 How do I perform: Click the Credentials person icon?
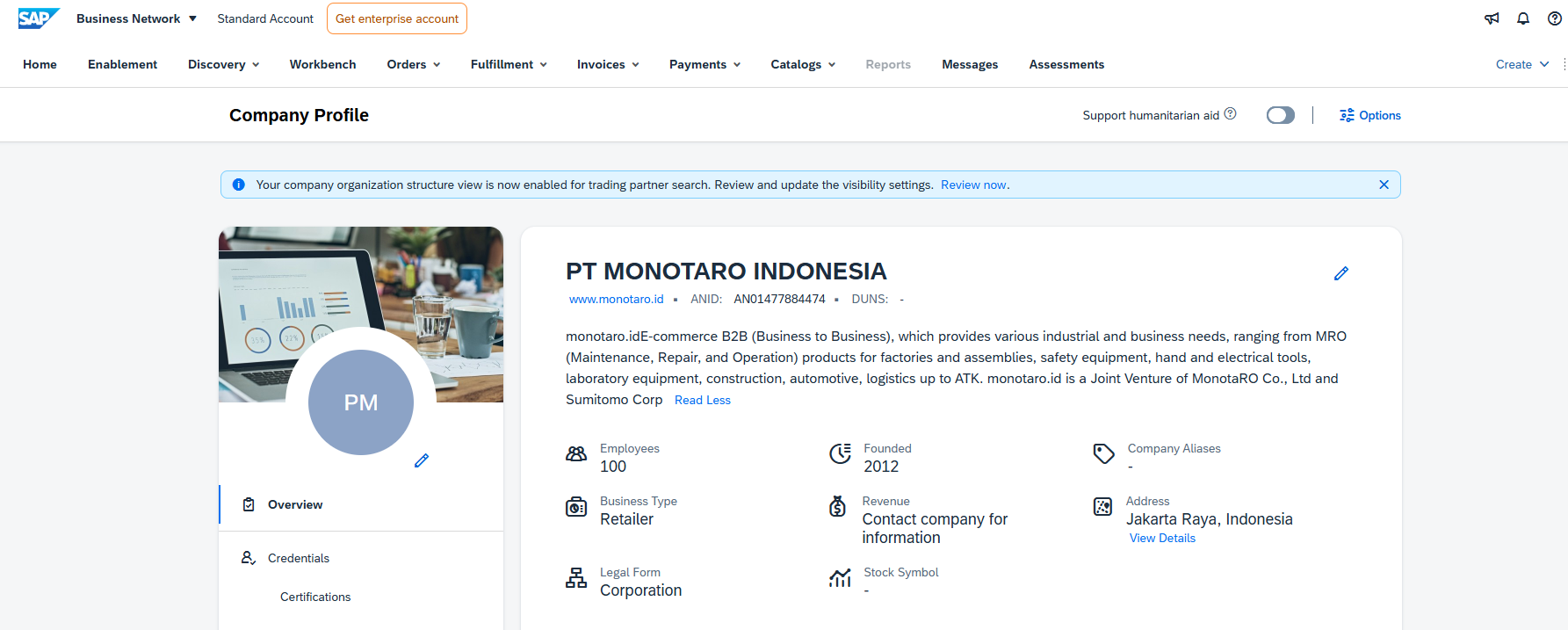click(x=249, y=558)
